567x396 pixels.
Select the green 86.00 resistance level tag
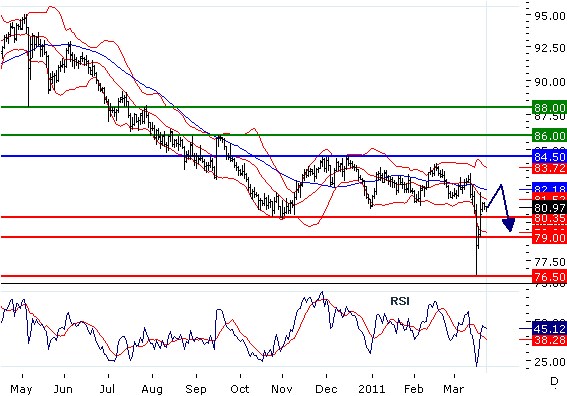coord(550,136)
